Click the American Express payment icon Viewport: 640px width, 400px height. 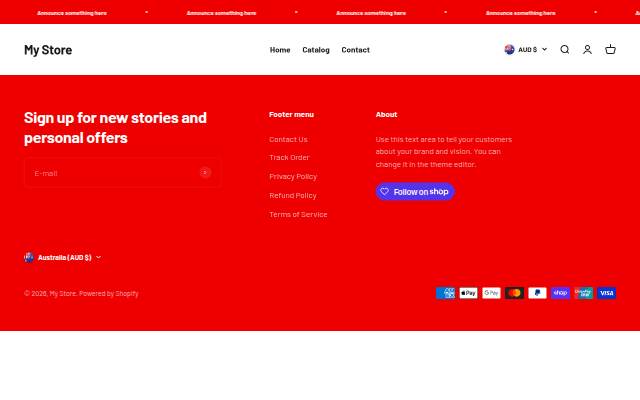coord(445,293)
